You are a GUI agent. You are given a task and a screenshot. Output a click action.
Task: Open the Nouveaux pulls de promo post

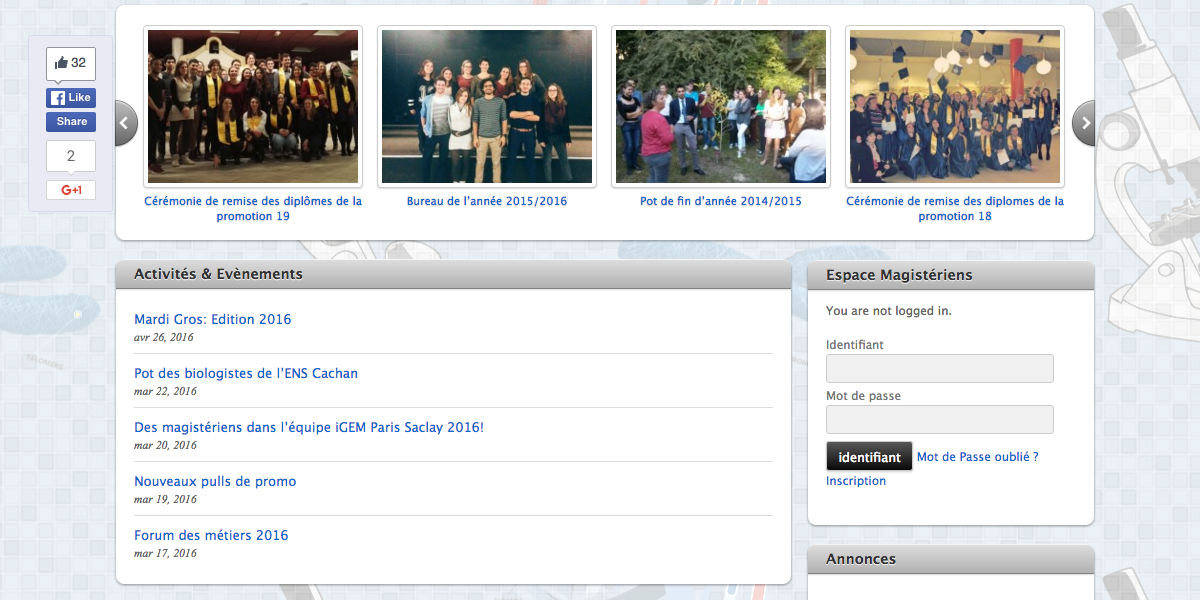[215, 482]
